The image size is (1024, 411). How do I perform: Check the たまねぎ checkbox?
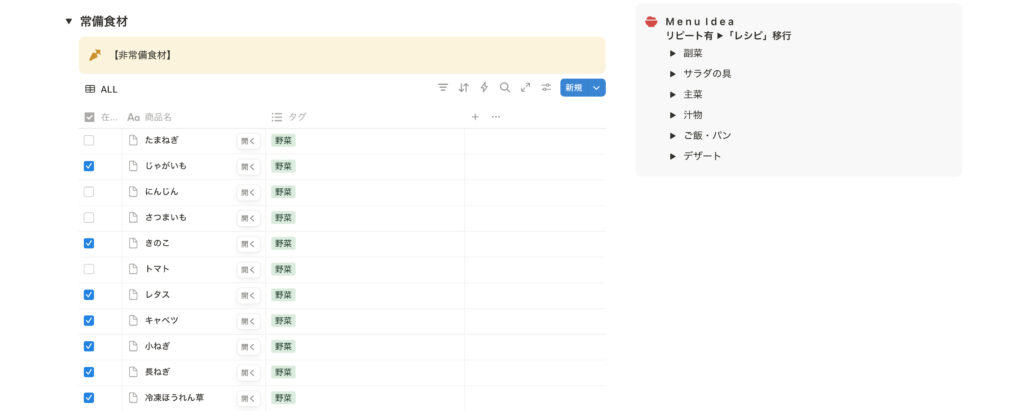click(89, 140)
